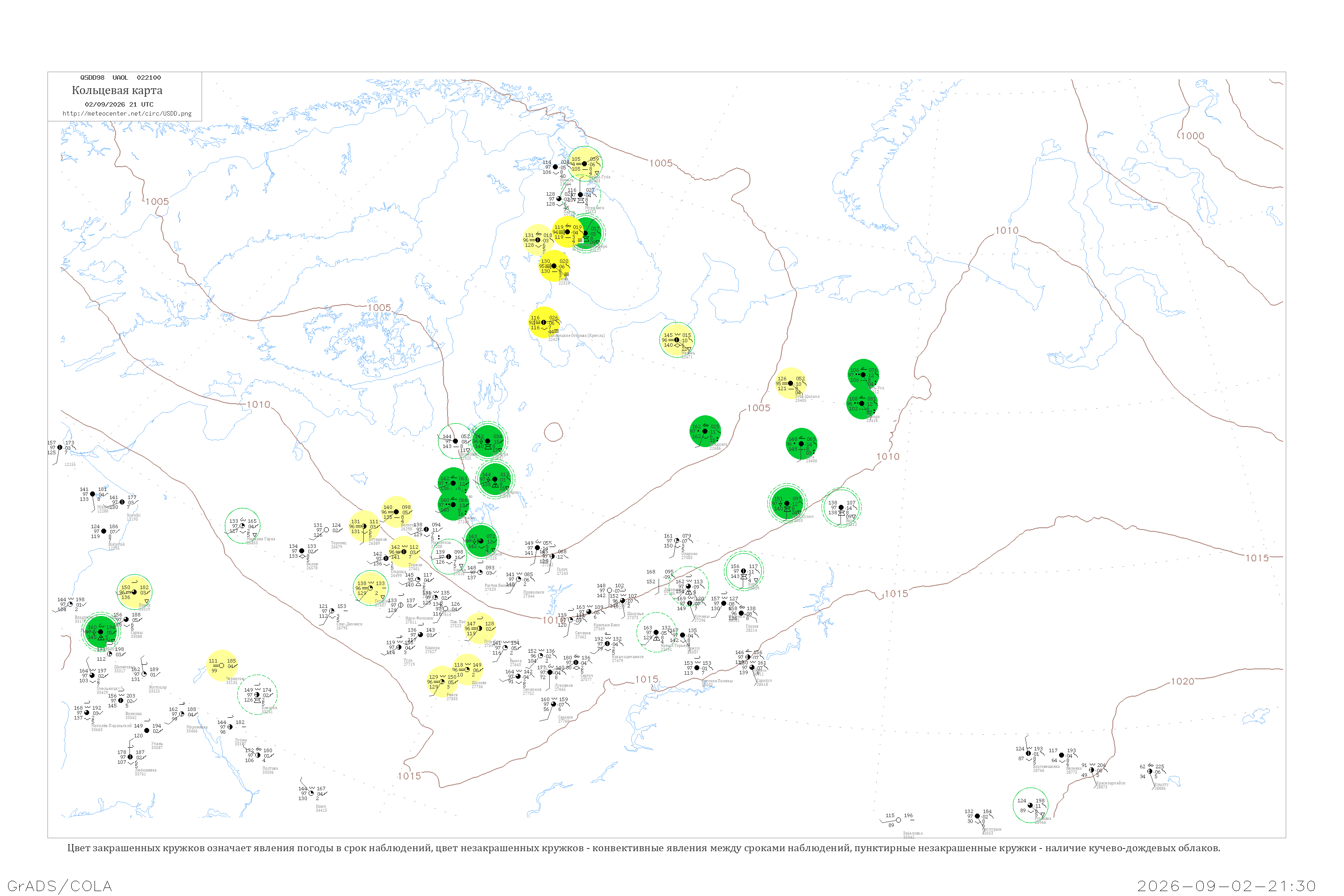This screenshot has height=896, width=1344.
Task: Select the 1015 isobar label near bottom
Action: (x=409, y=776)
